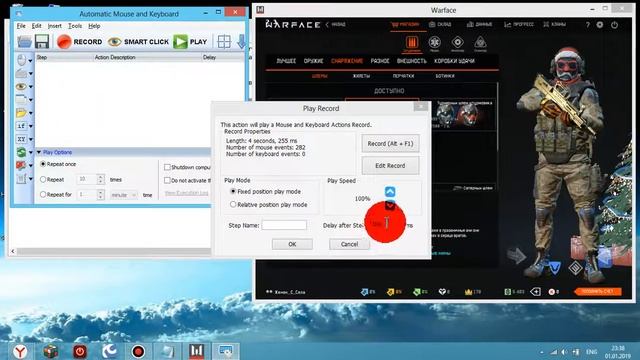
Task: Click OK in the Play Record dialog
Action: point(292,244)
